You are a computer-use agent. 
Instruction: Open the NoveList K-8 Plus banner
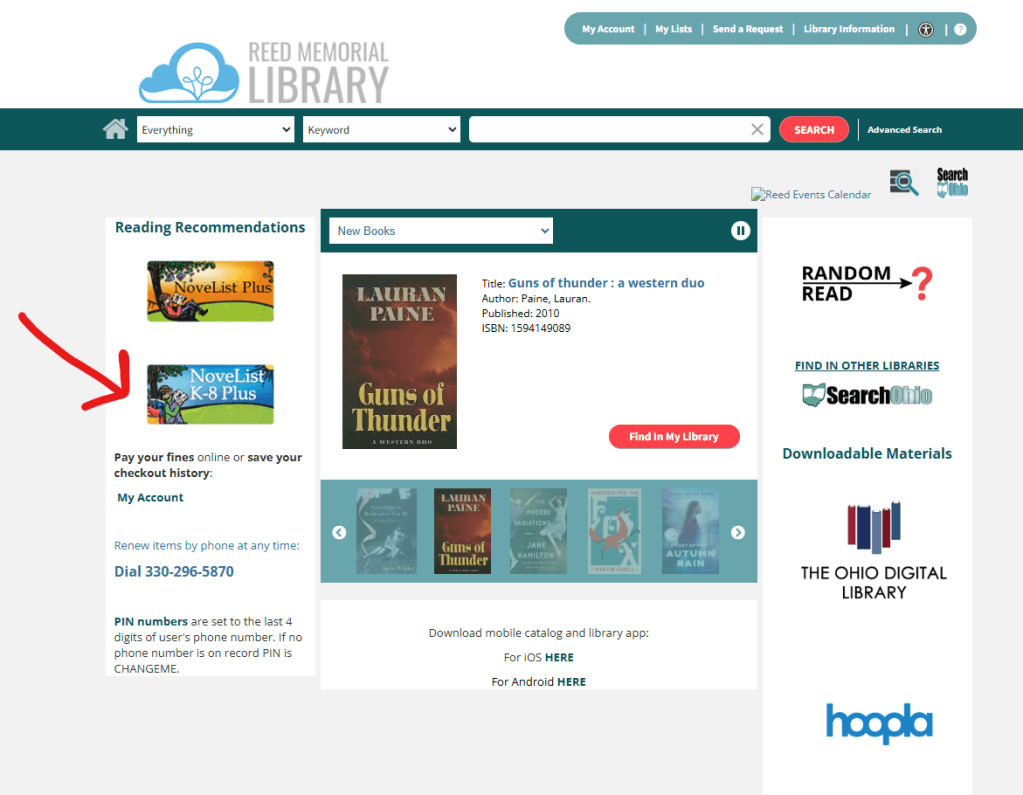[x=210, y=394]
